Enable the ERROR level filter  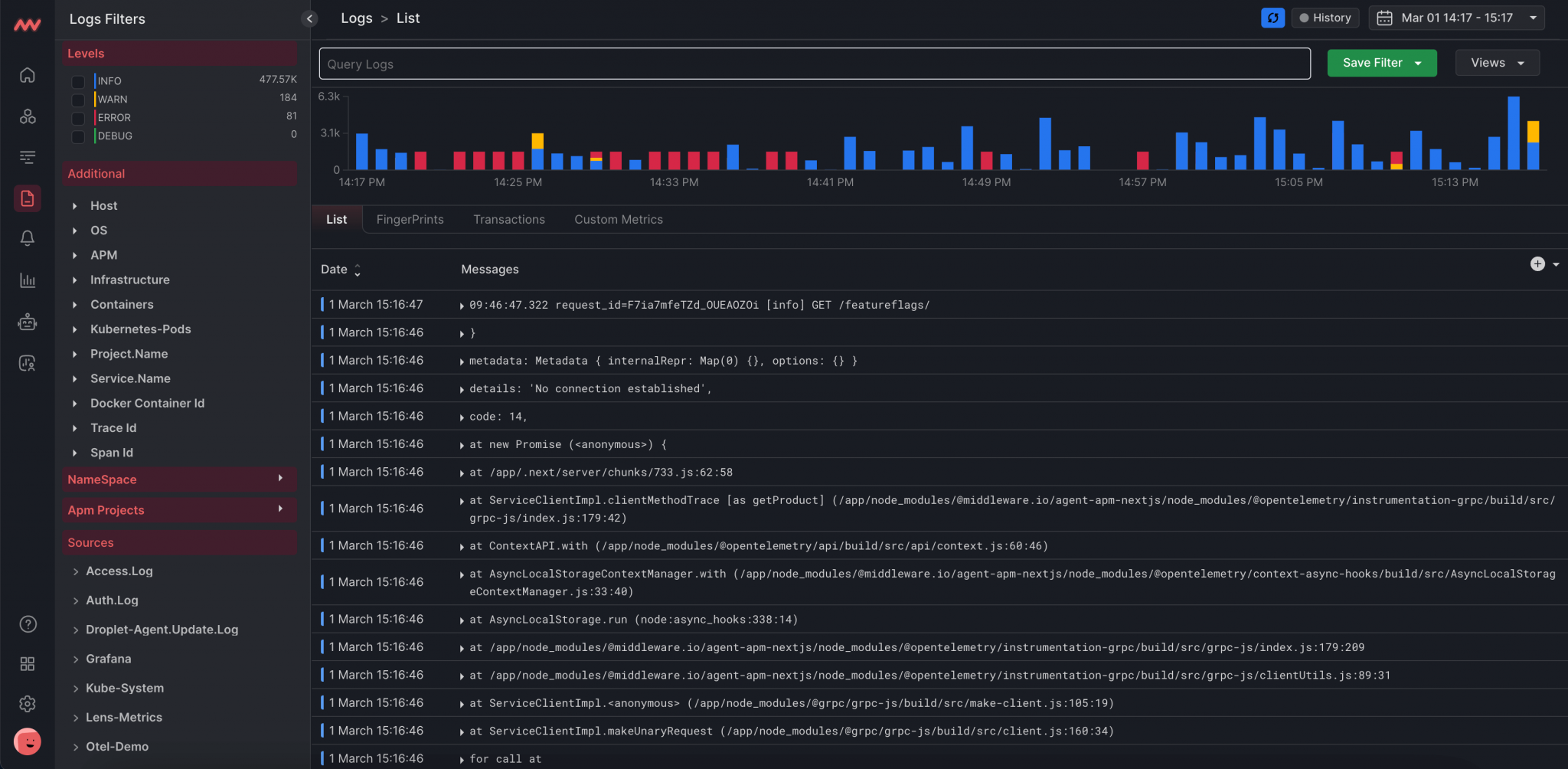click(x=77, y=118)
